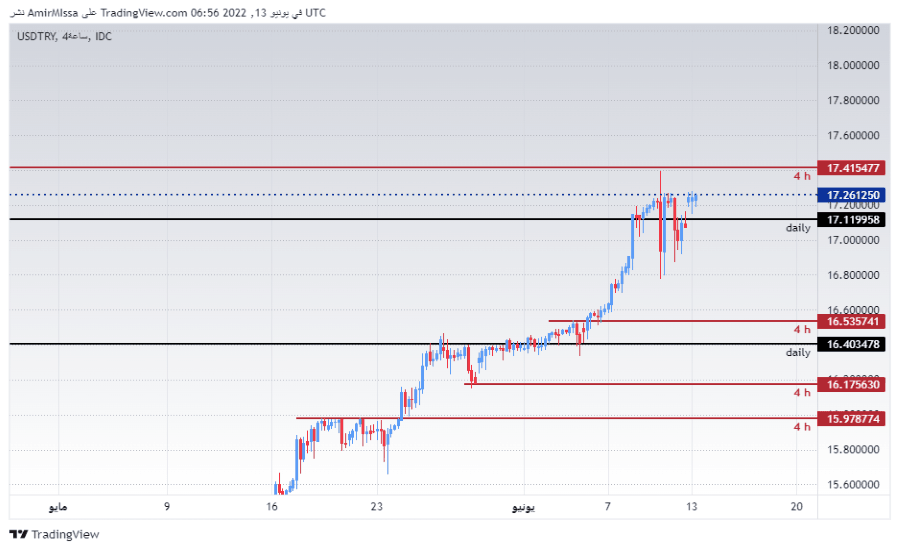This screenshot has height=550, width=900.
Task: Click the date 7 on the time axis
Action: point(607,506)
